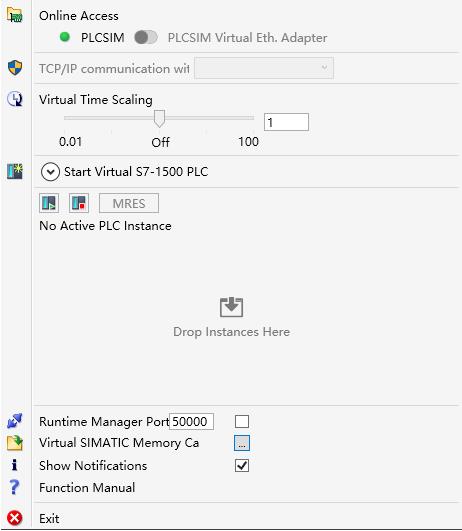Click the Virtual Time Scaling clock icon
This screenshot has height=531, width=462.
pos(15,99)
